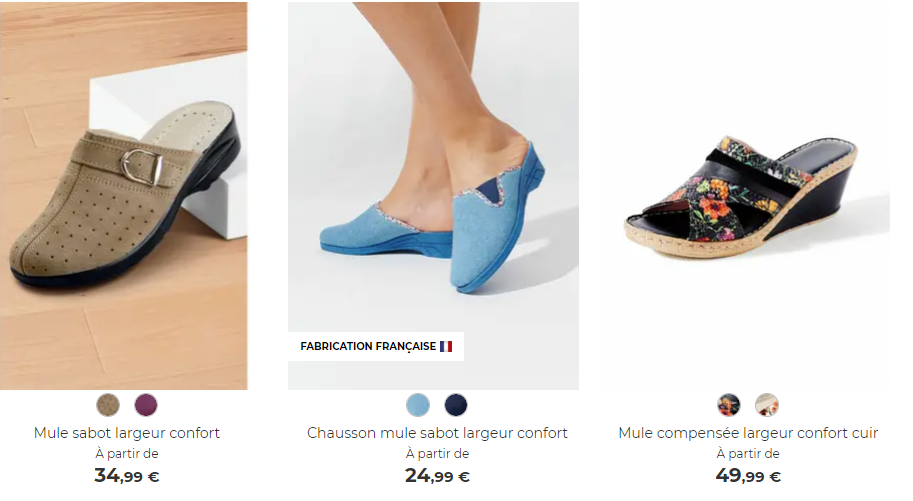Pick the black floral pattern swatch
Screen dimensions: 913x501
(728, 405)
